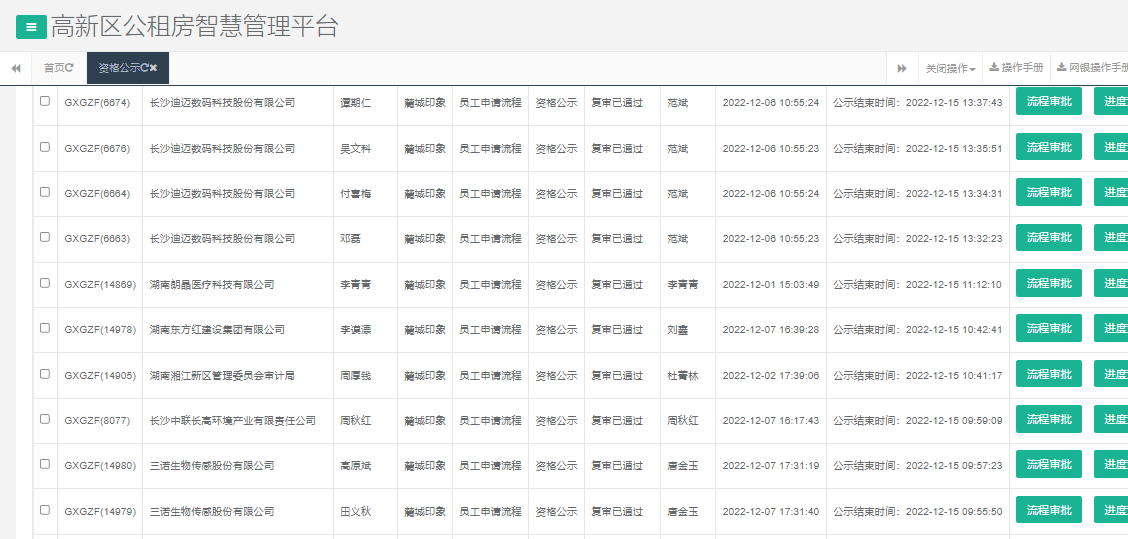Click 流程审批 for 谭期仁's row
1128x539 pixels.
[x=1048, y=101]
